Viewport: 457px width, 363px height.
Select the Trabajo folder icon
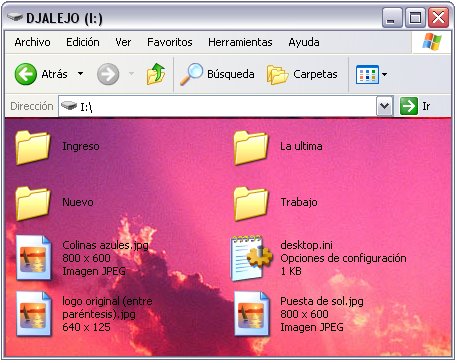(x=251, y=203)
